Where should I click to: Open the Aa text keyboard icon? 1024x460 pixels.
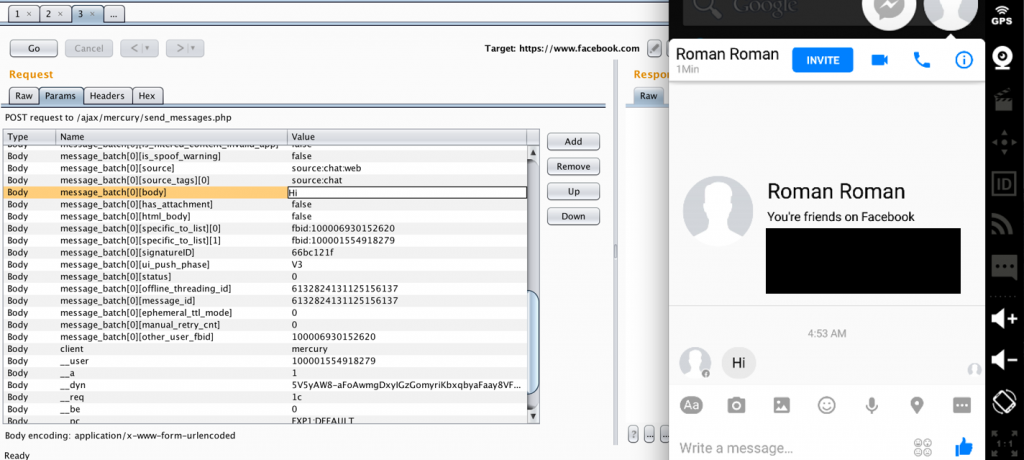tap(692, 405)
